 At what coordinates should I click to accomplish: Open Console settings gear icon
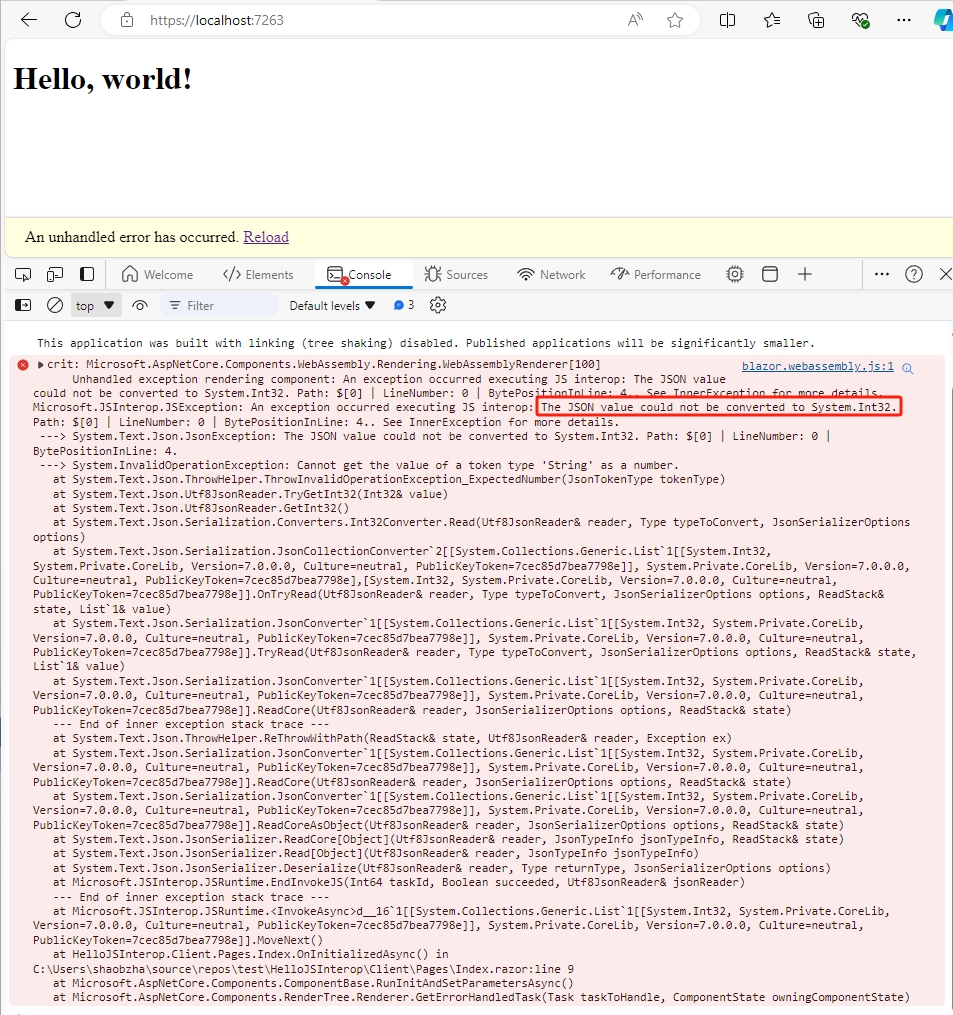tap(438, 305)
